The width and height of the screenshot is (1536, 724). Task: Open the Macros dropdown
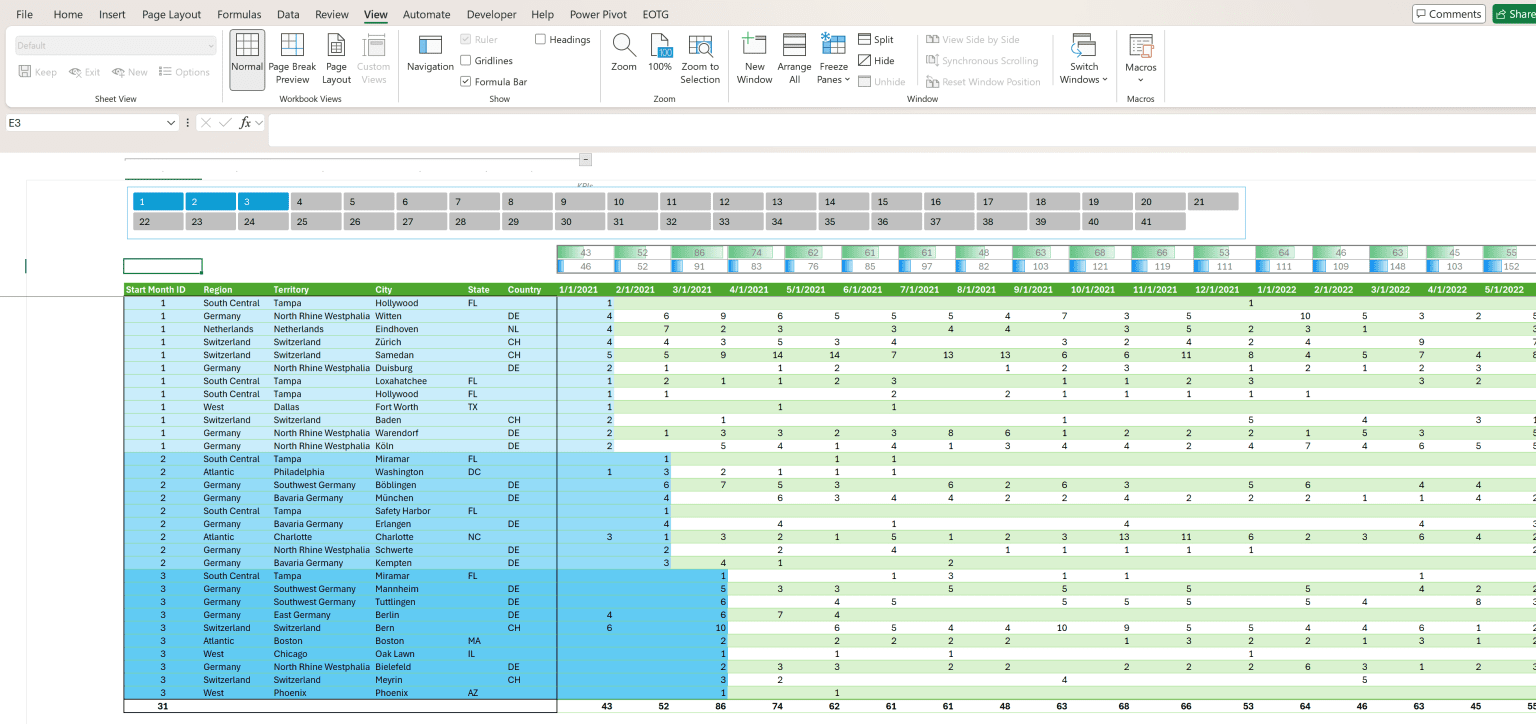(x=1140, y=57)
